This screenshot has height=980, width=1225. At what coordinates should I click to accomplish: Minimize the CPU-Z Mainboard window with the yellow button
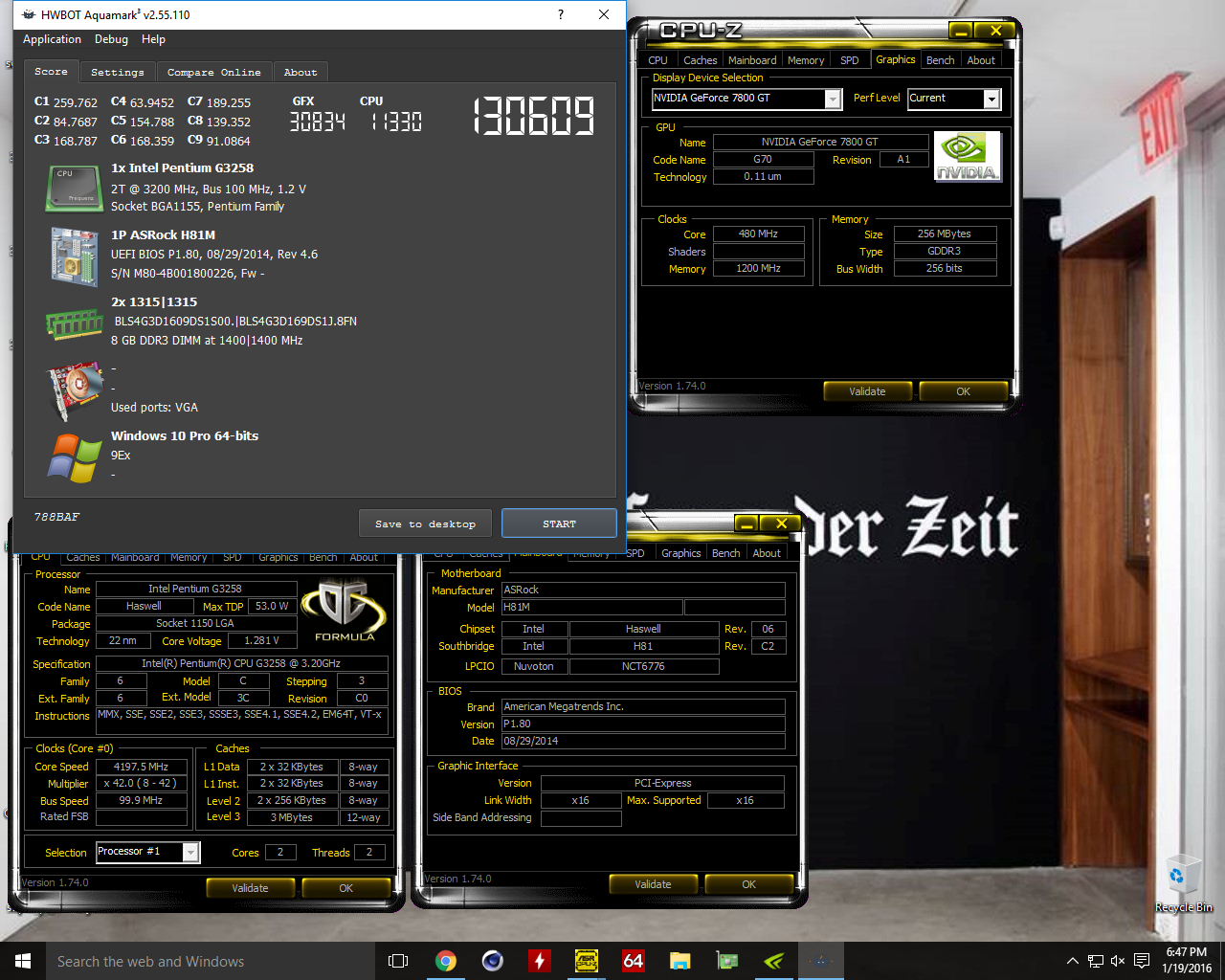(x=746, y=524)
